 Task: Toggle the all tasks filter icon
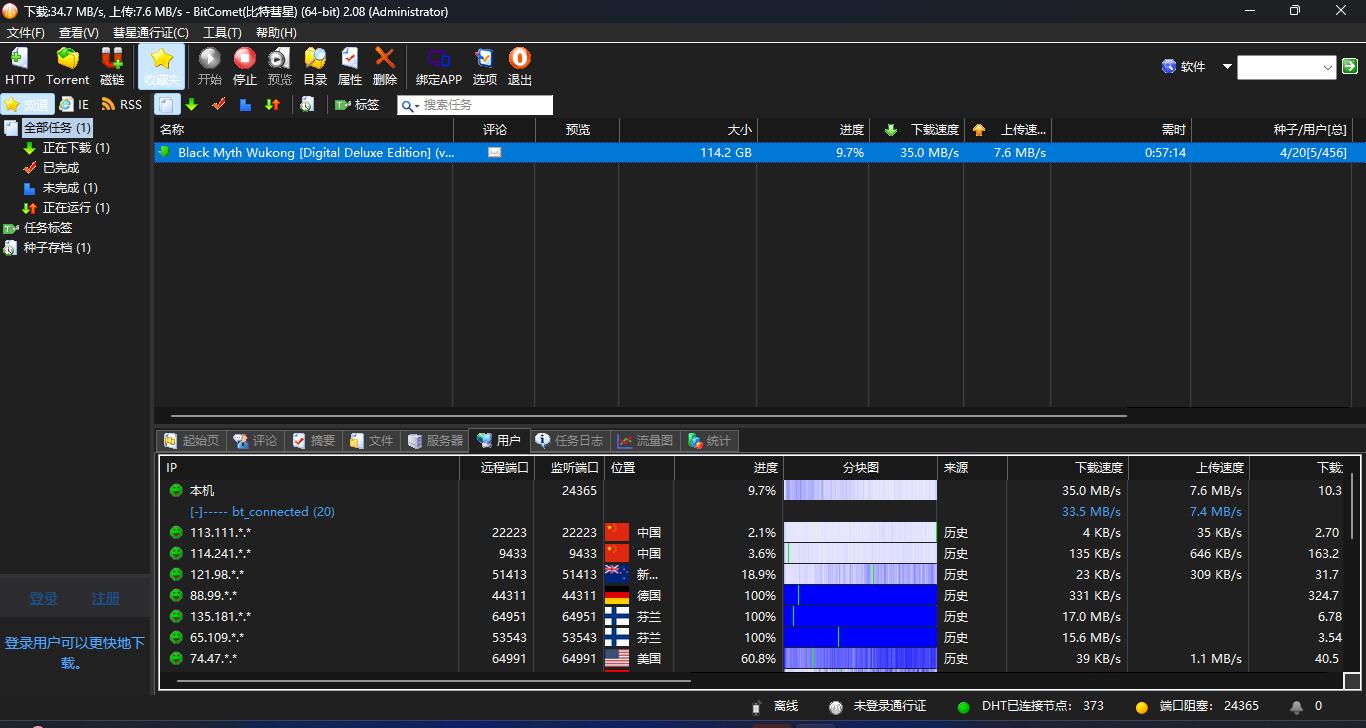click(x=167, y=104)
